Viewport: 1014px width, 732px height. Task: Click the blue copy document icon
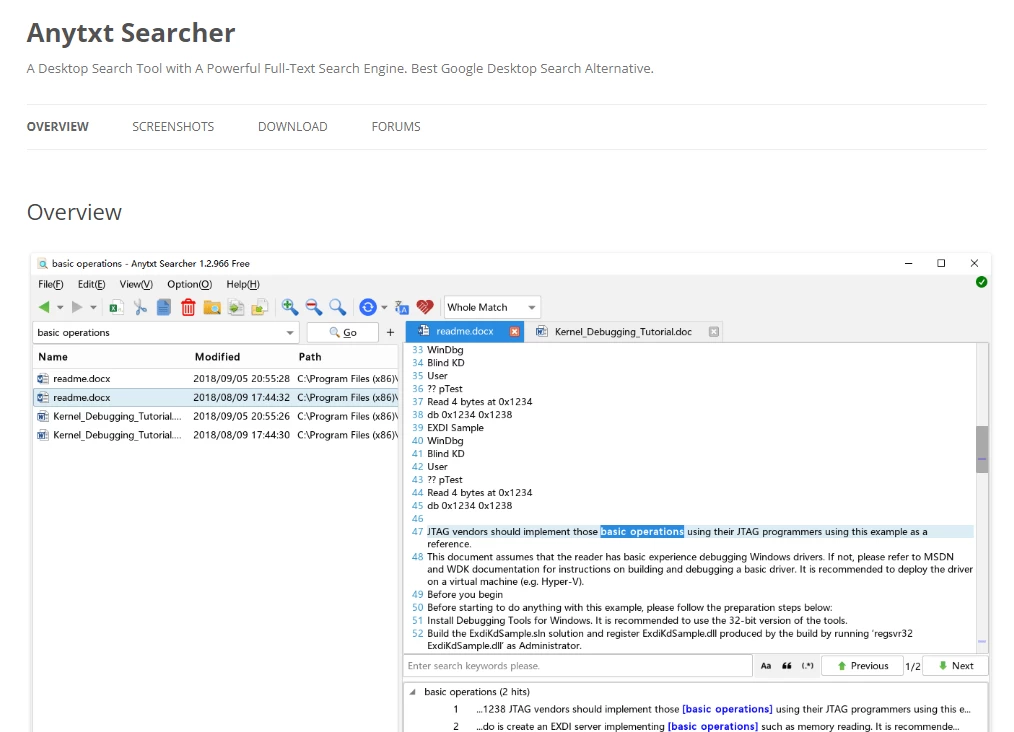coord(164,307)
